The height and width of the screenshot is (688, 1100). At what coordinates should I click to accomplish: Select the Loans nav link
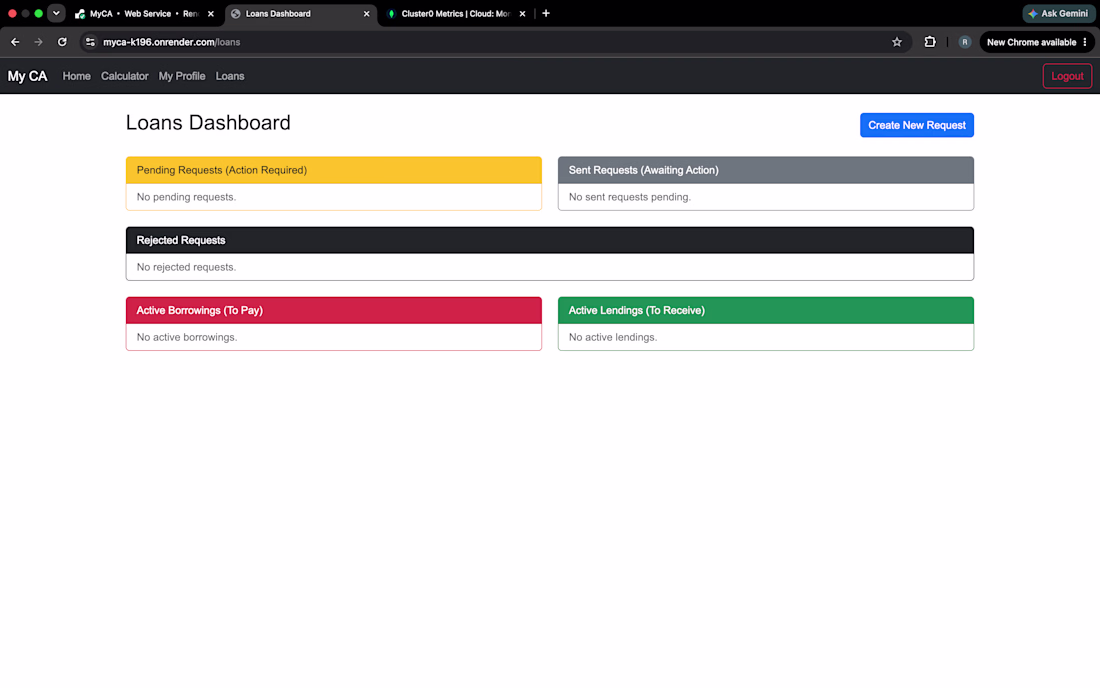point(230,76)
